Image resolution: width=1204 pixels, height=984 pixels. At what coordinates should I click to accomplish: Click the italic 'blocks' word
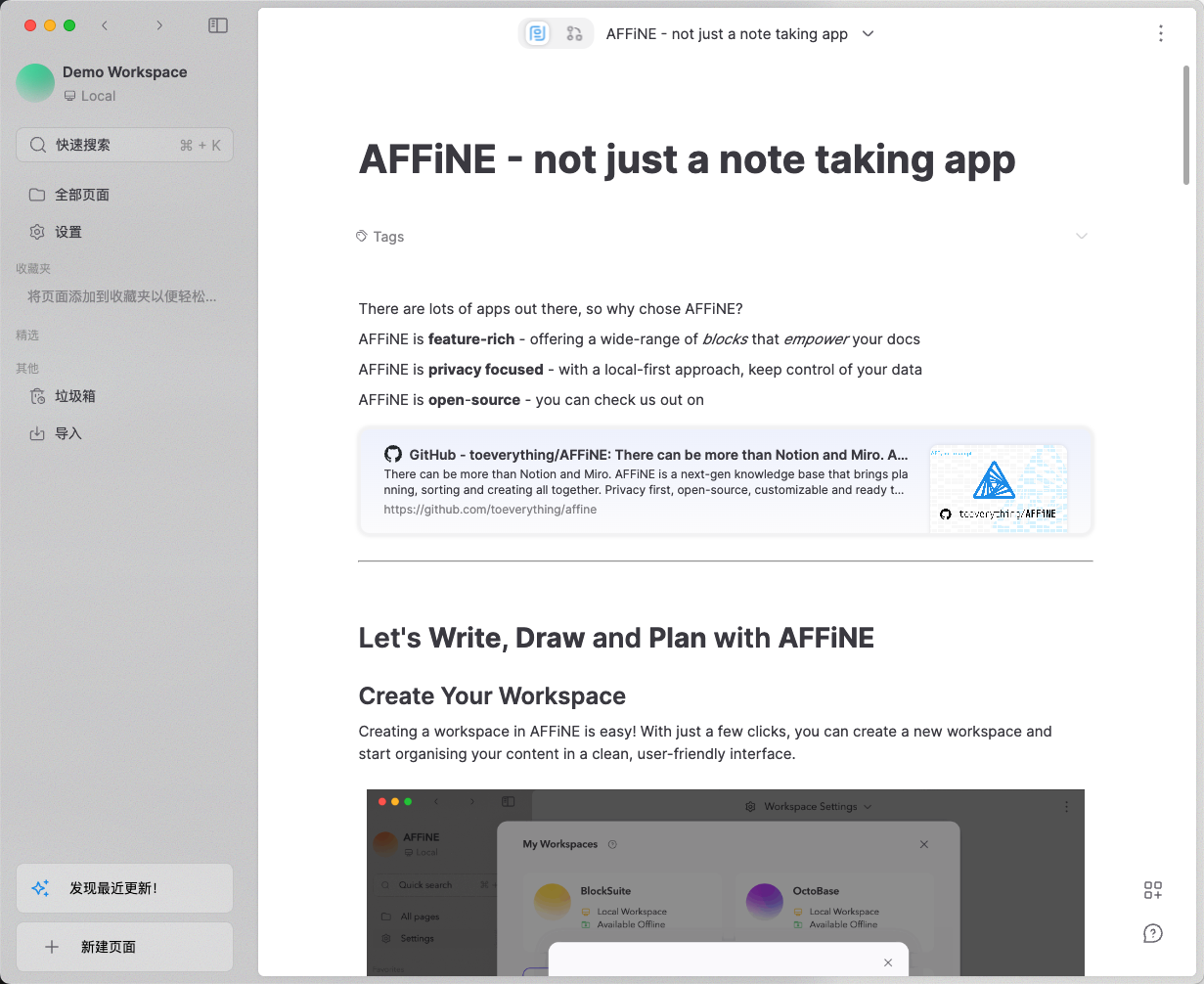coord(725,339)
